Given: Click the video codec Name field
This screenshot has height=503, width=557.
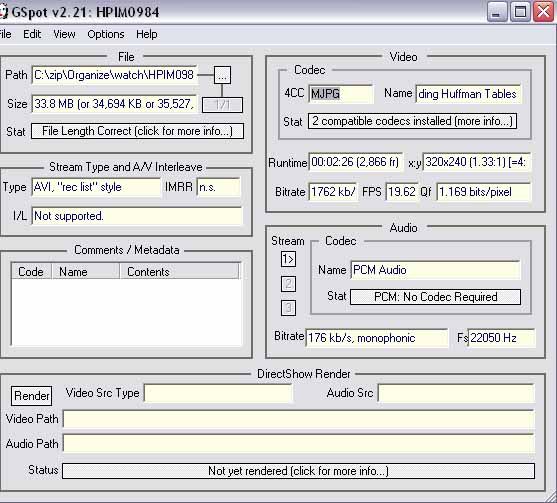Looking at the screenshot, I should [x=468, y=94].
